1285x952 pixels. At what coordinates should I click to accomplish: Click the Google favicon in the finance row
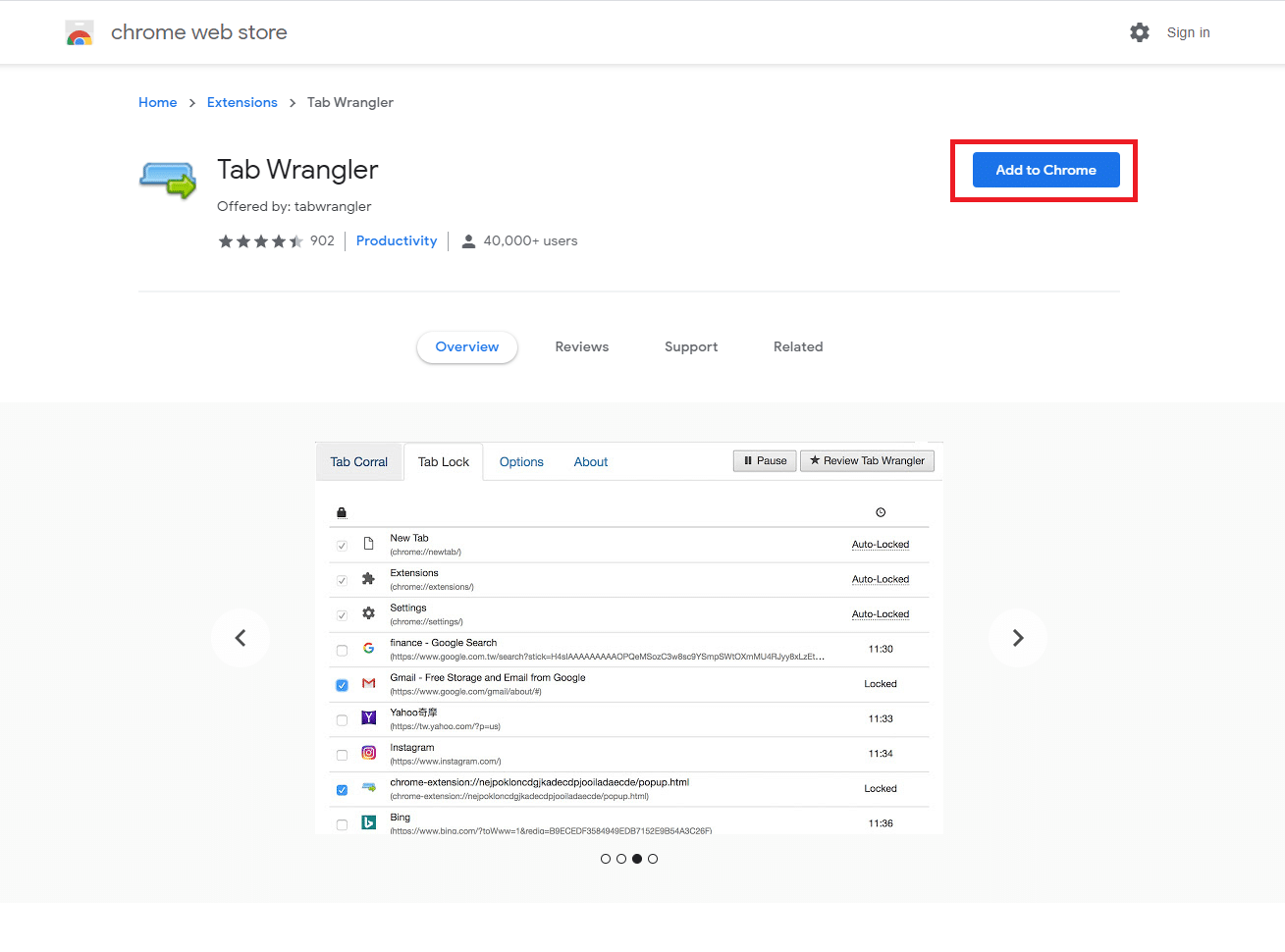(369, 649)
